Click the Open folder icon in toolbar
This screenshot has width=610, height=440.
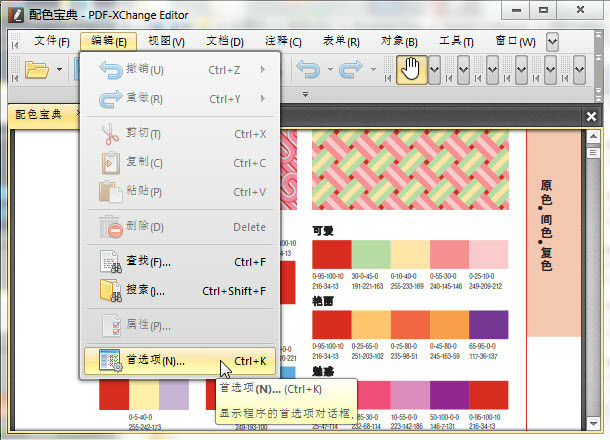click(x=37, y=70)
